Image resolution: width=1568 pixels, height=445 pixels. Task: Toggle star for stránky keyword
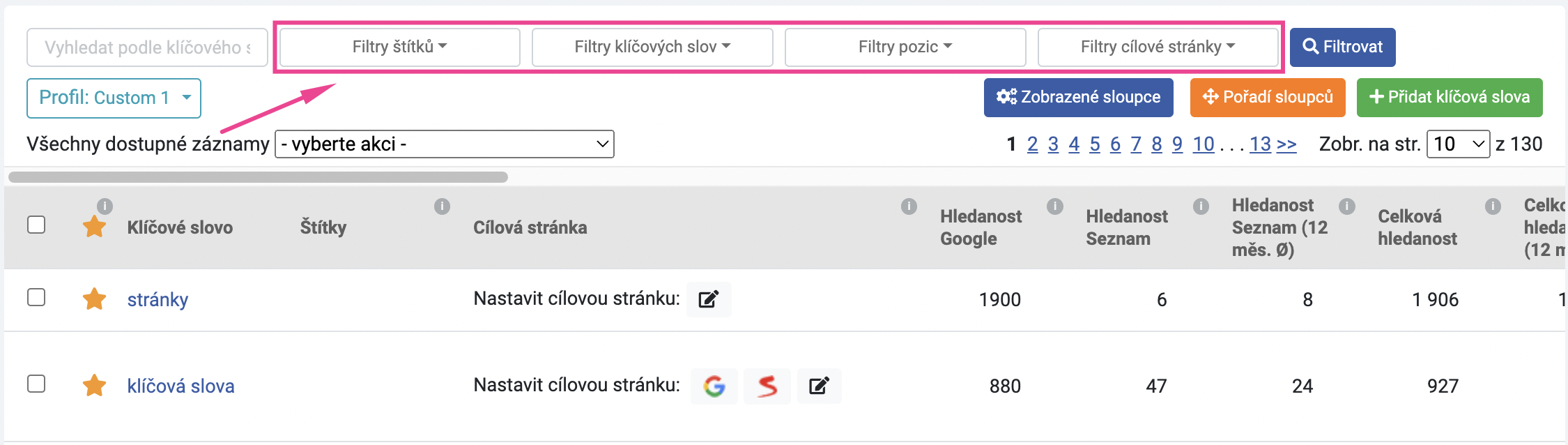tap(94, 299)
